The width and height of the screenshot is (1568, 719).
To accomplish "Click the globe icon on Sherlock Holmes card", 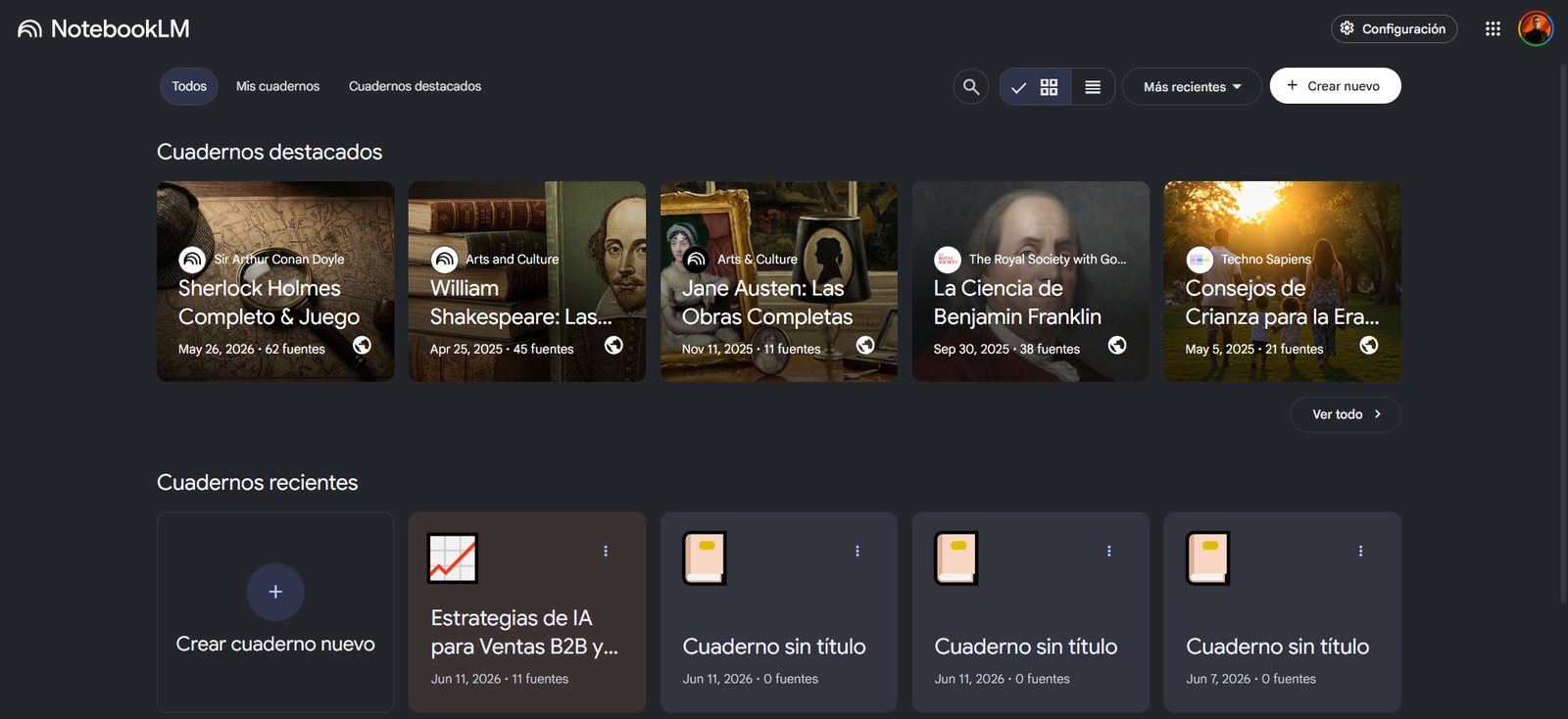I will (362, 345).
